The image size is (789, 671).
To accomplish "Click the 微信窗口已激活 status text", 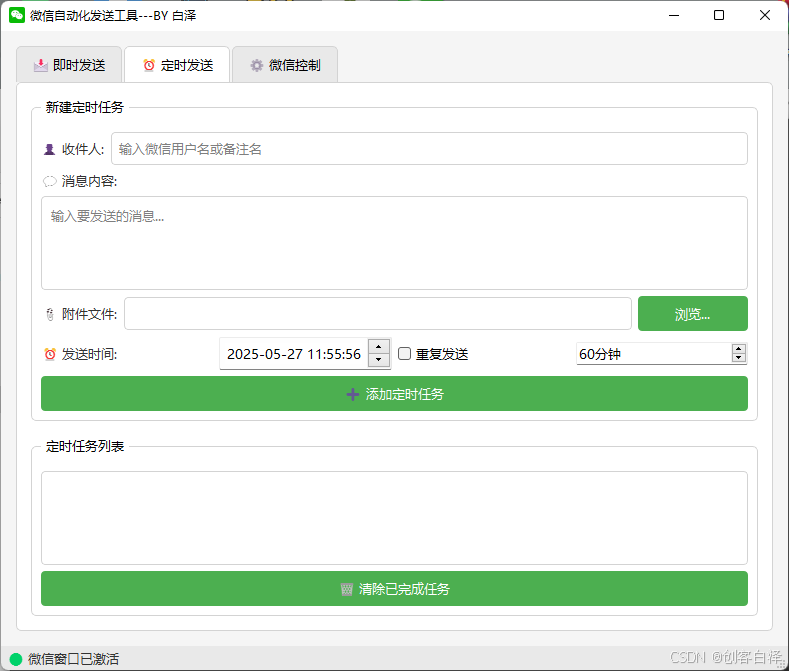I will coord(73,659).
